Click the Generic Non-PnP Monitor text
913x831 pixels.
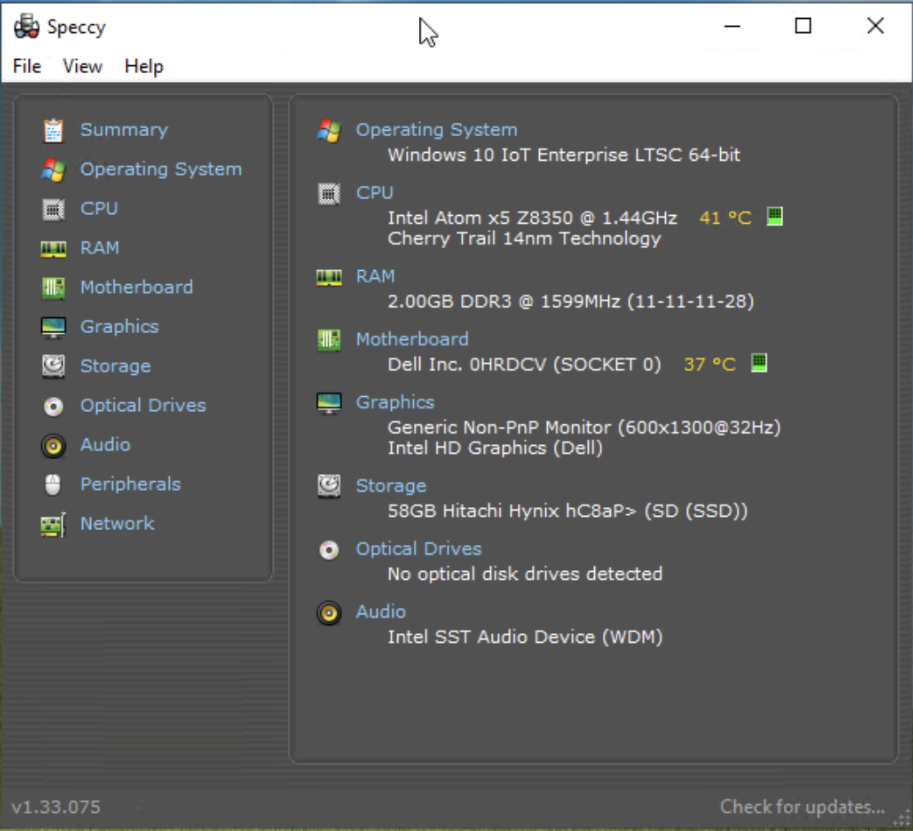coord(585,427)
